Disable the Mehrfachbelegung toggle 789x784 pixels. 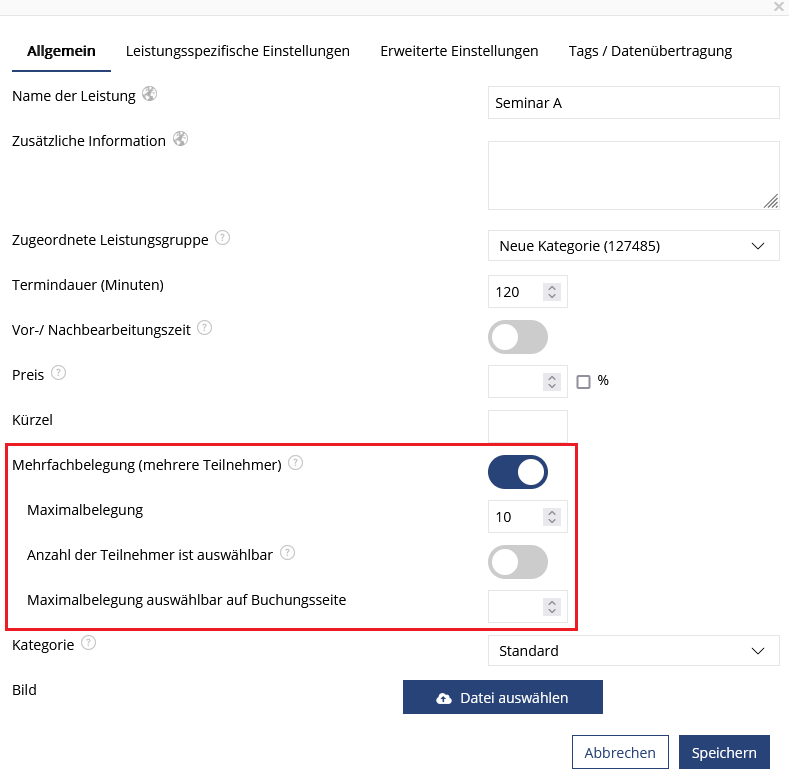(x=518, y=472)
